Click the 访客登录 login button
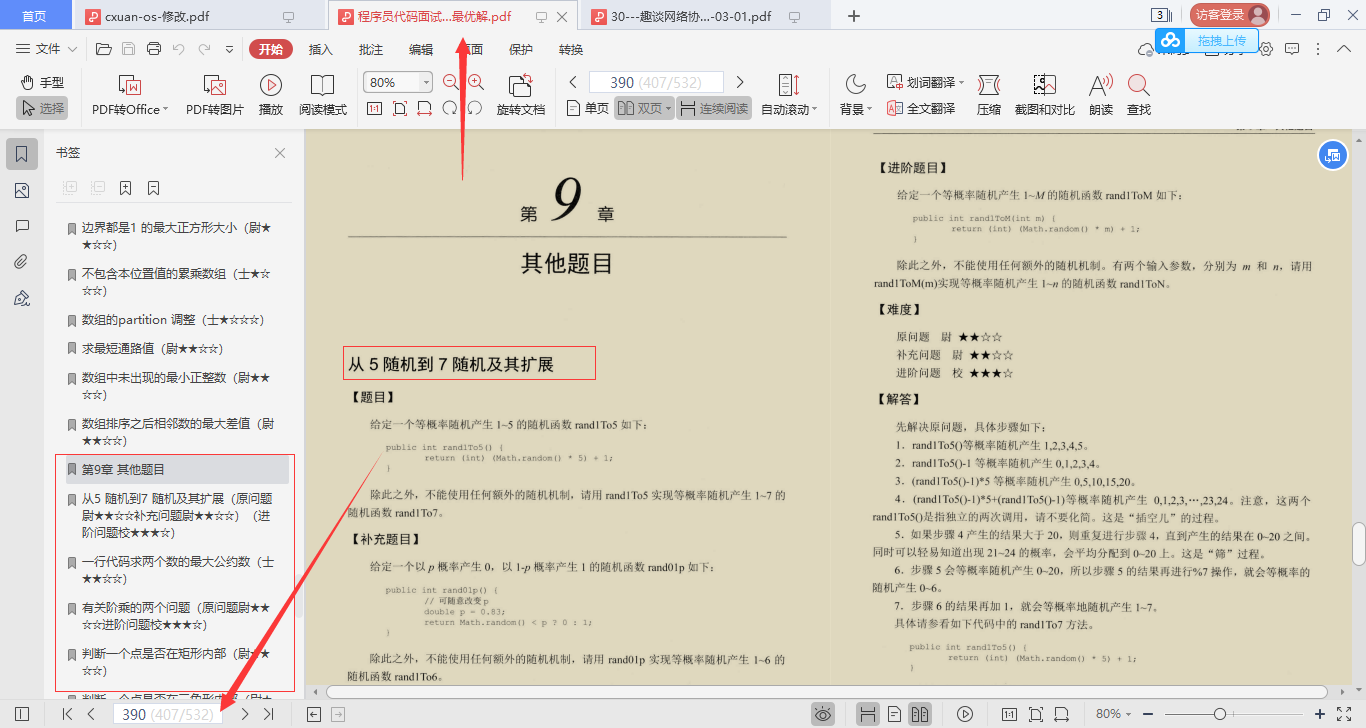 click(1230, 15)
